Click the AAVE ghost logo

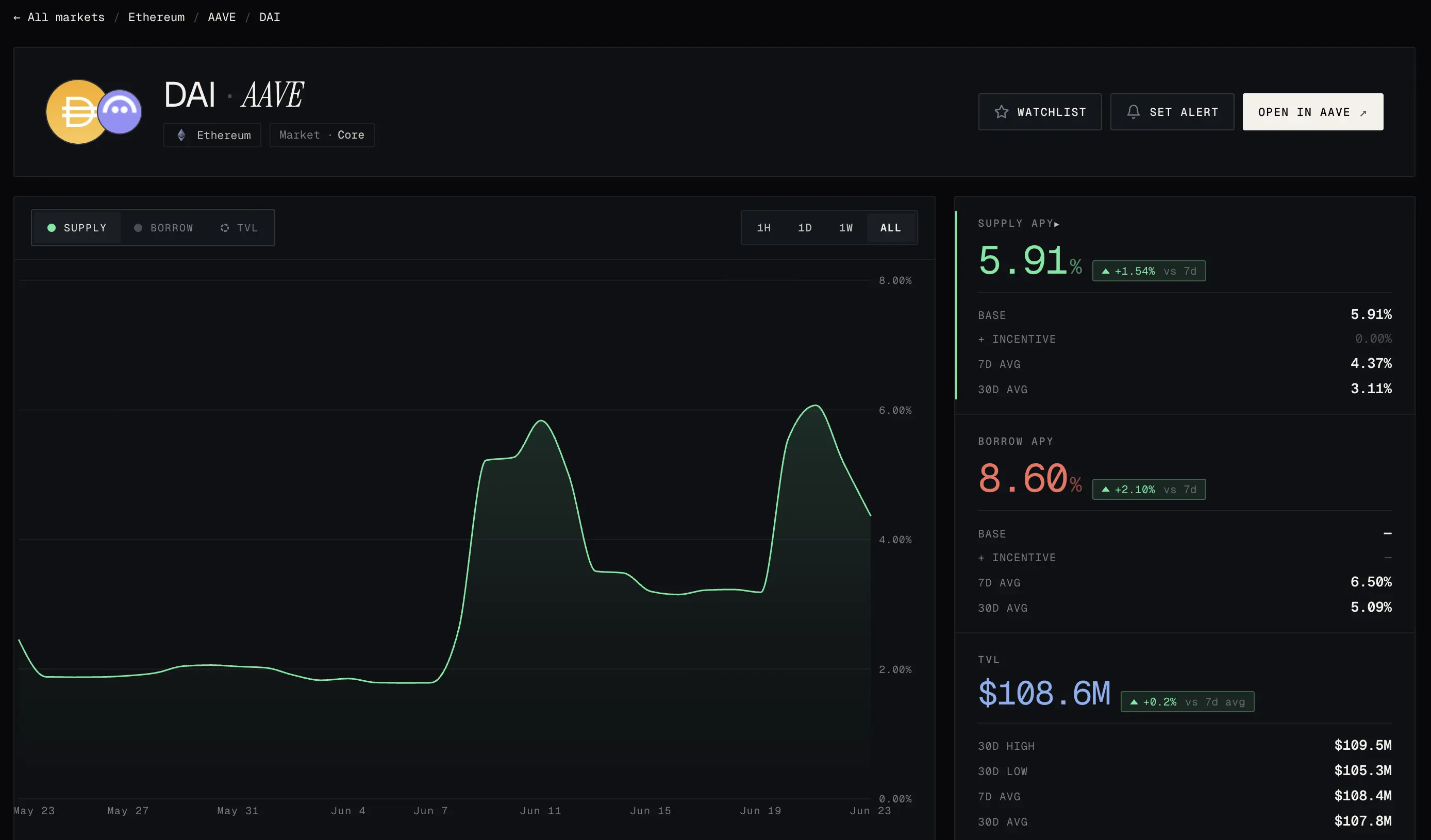coord(119,111)
